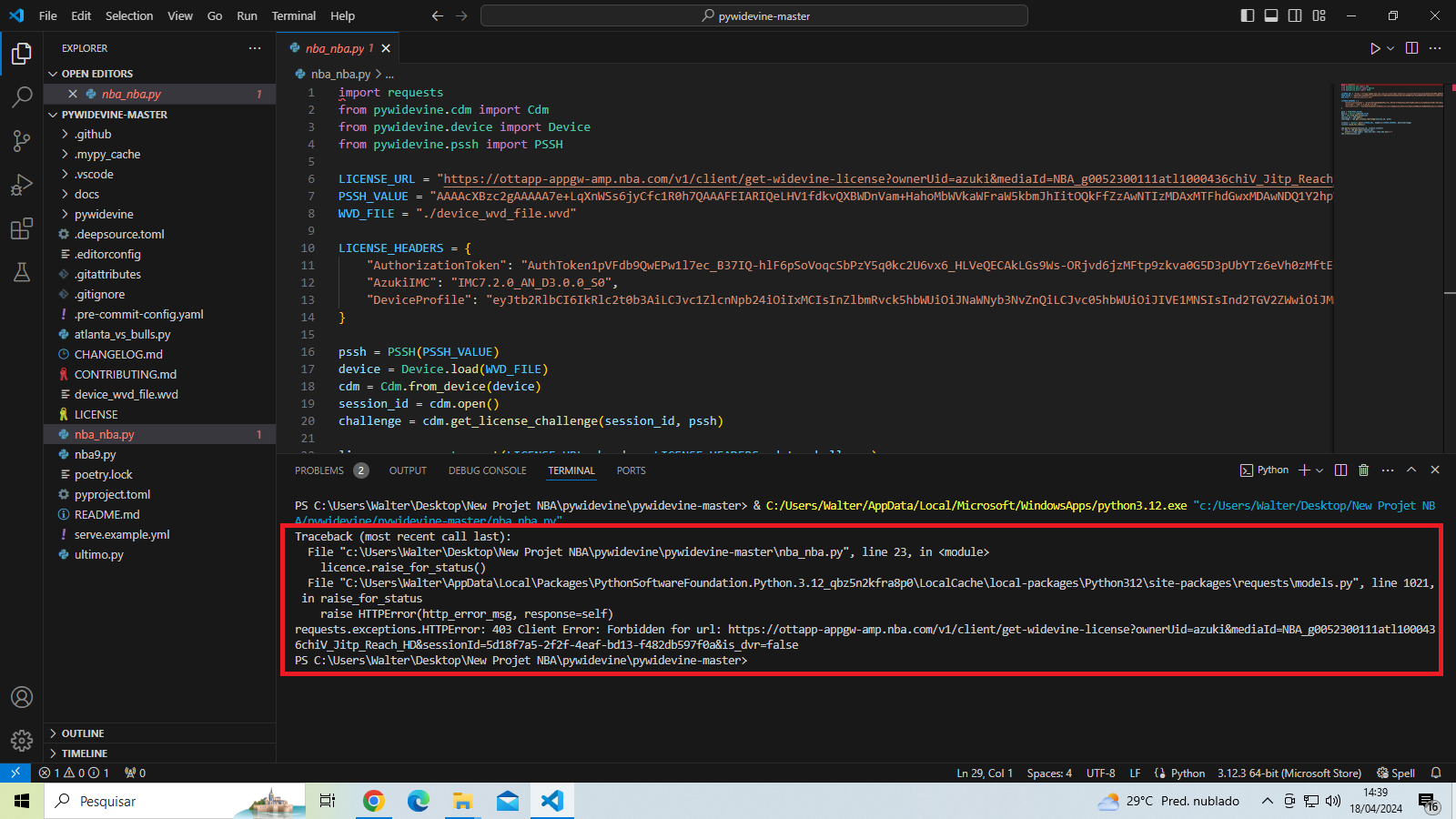The height and width of the screenshot is (819, 1456).
Task: Click the command center search box
Action: [753, 15]
